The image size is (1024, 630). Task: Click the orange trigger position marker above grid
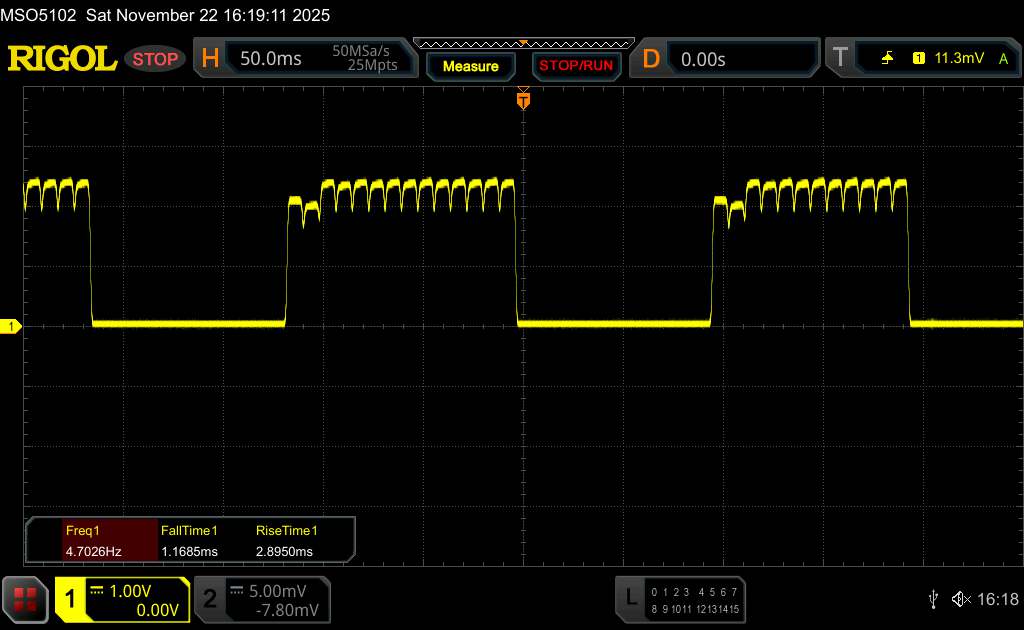pos(522,100)
